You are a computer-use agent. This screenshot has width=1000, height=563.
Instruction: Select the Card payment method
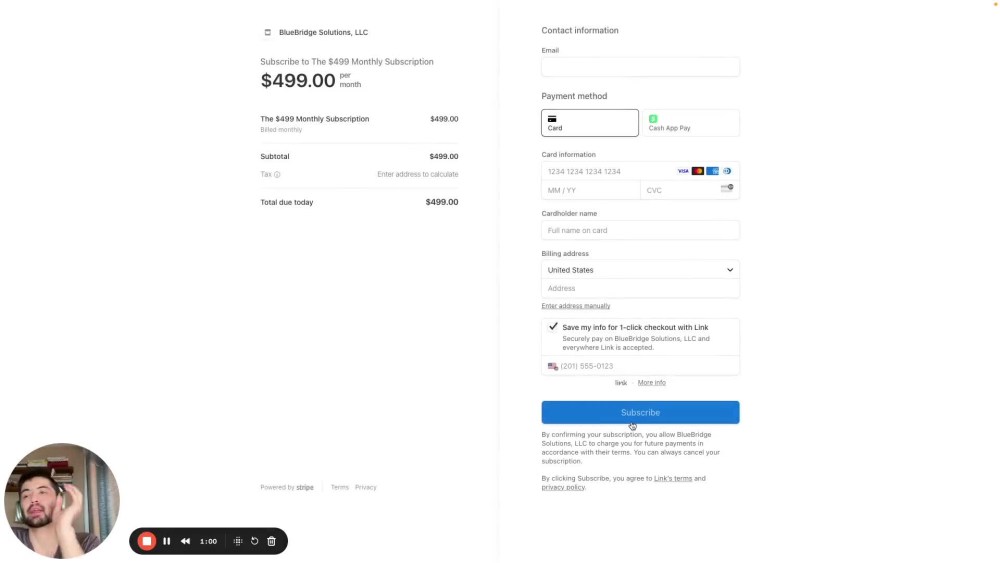tap(590, 123)
